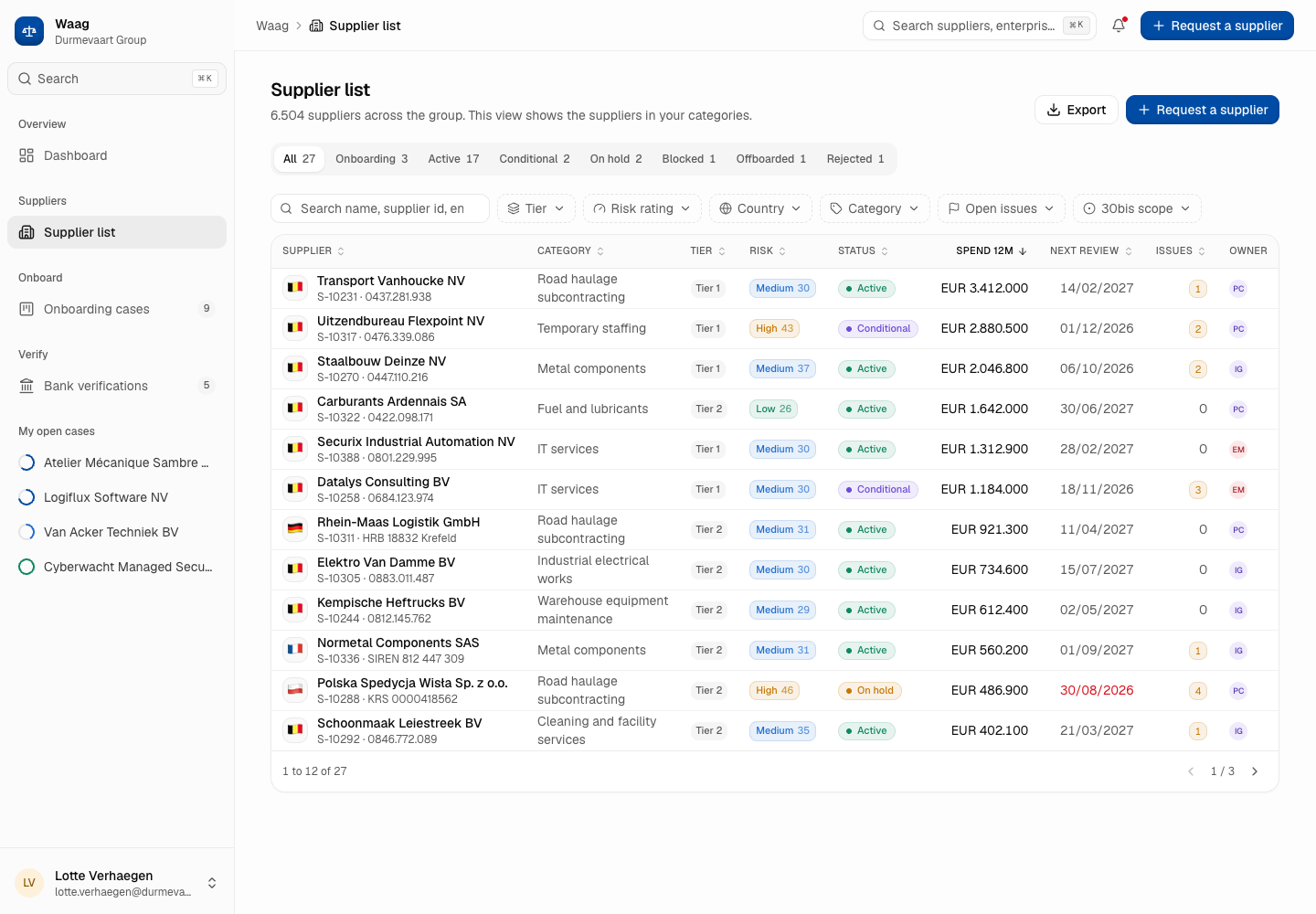Open the notifications bell
The width and height of the screenshot is (1316, 914).
coord(1119,26)
